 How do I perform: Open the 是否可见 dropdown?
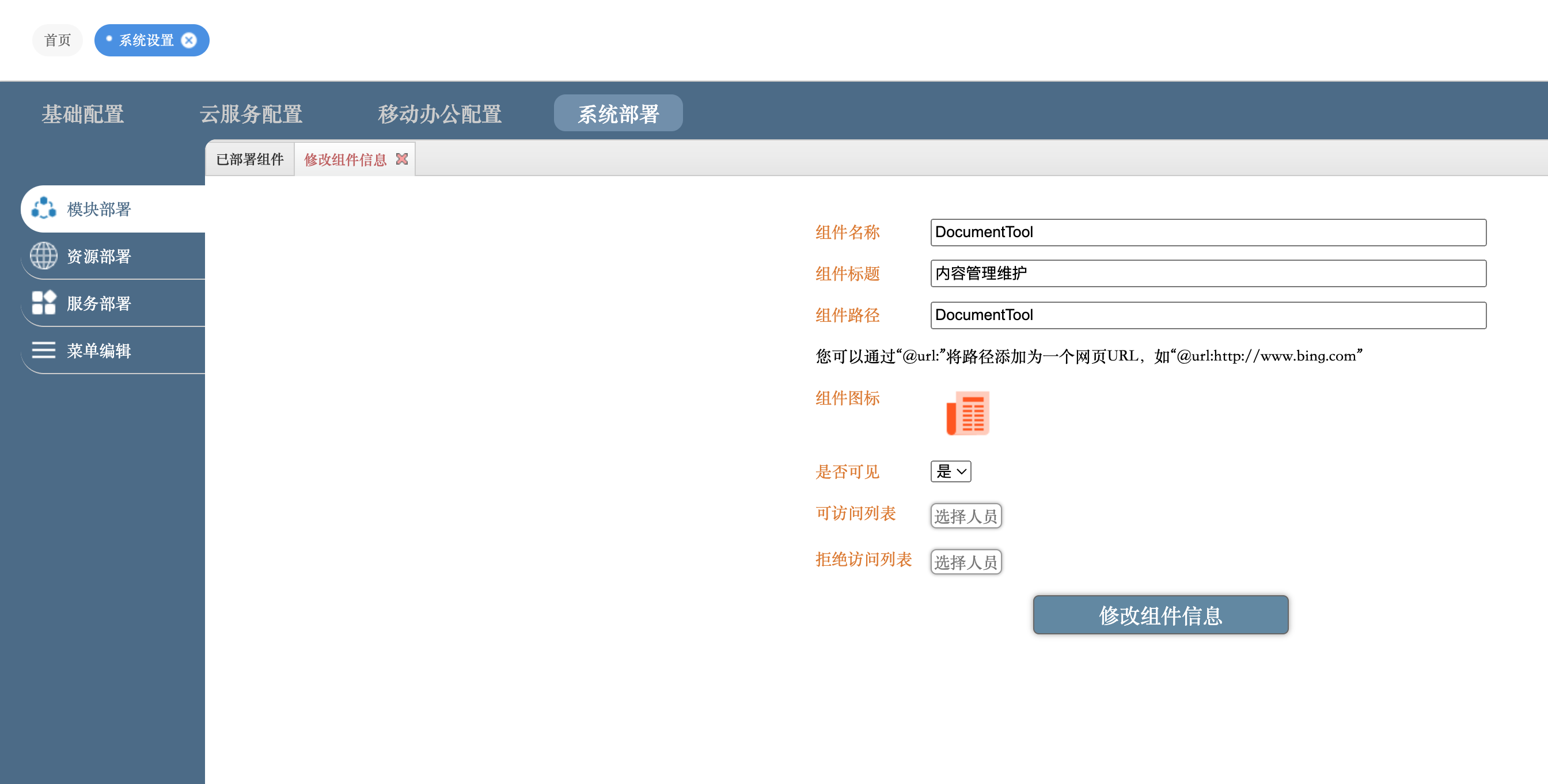(951, 471)
